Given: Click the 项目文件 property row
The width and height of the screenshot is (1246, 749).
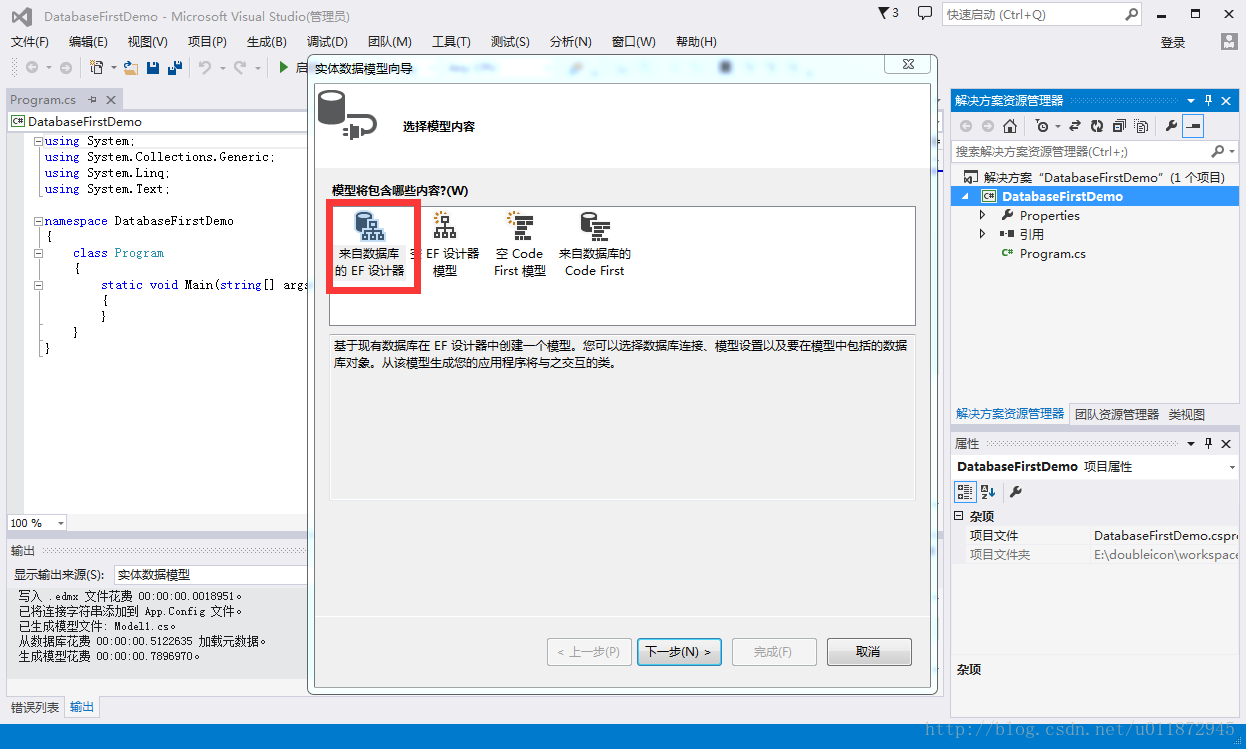Looking at the screenshot, I should (1095, 536).
